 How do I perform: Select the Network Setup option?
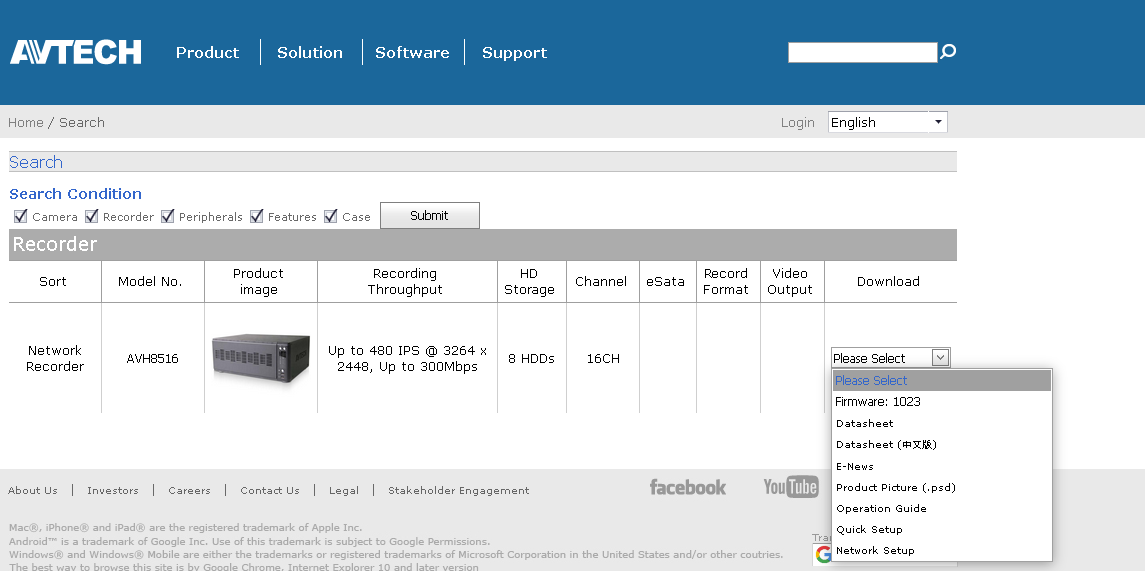click(x=942, y=551)
